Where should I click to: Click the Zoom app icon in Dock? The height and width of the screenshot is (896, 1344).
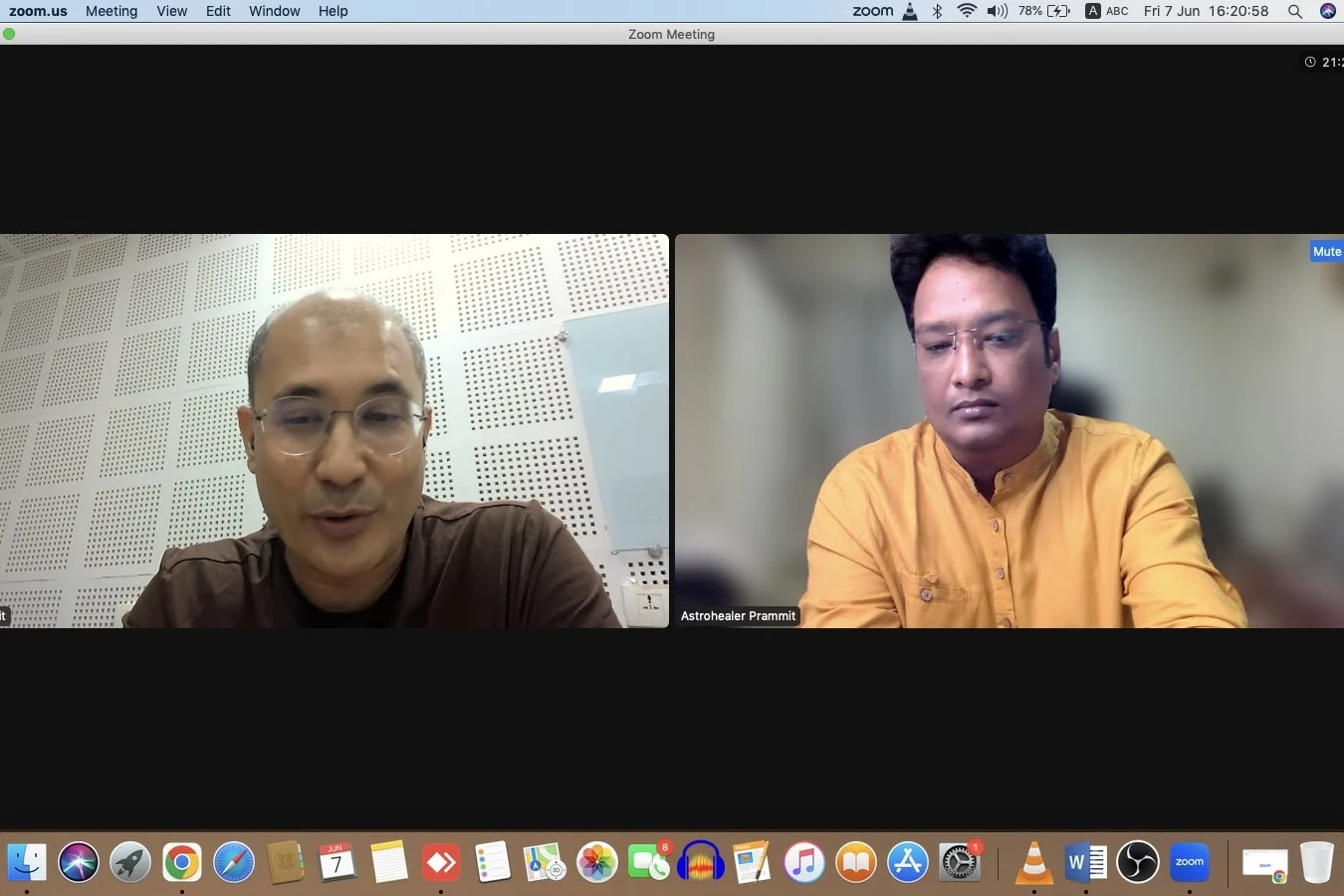(1190, 862)
